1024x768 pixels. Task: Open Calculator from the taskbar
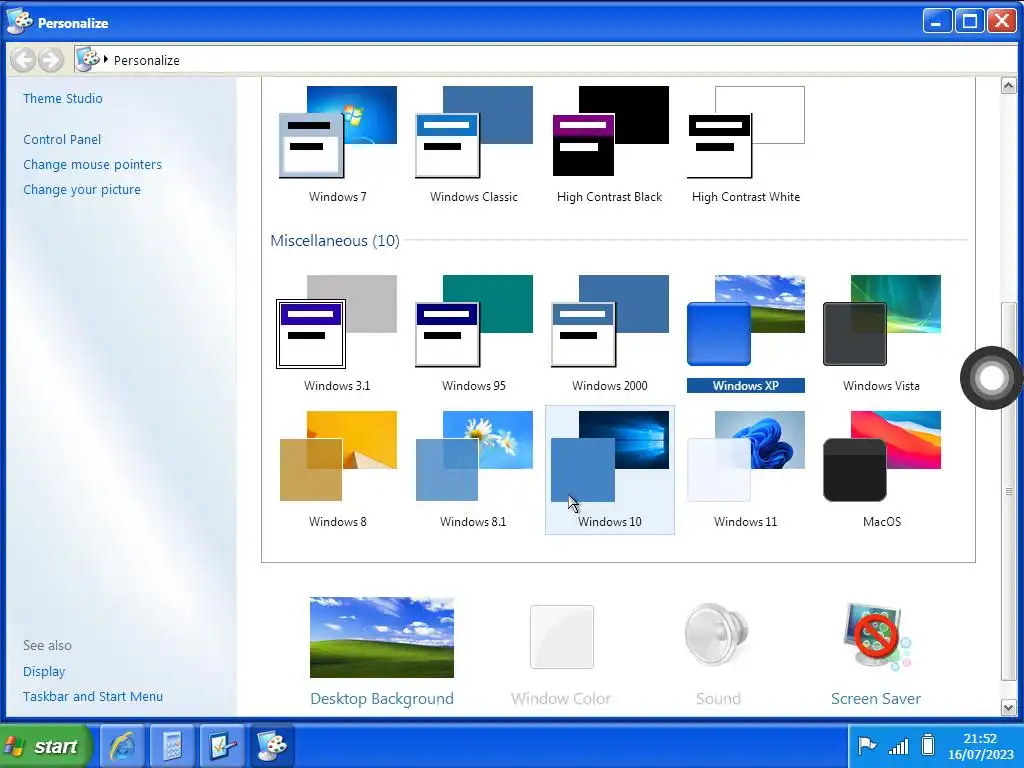[172, 745]
